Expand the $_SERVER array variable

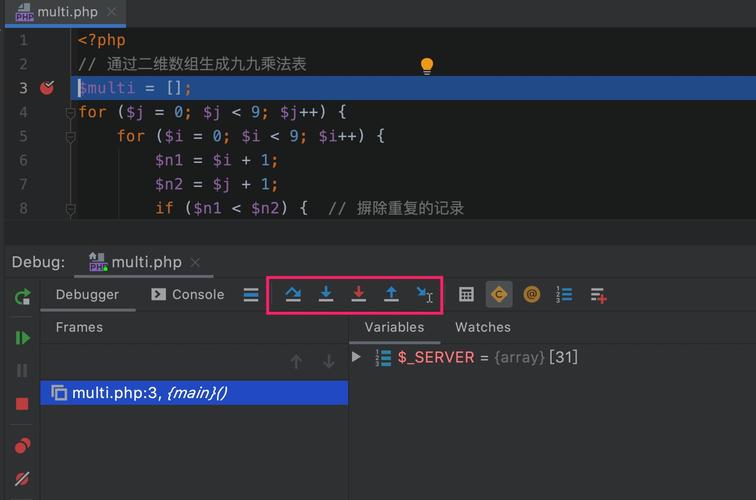pyautogui.click(x=356, y=357)
